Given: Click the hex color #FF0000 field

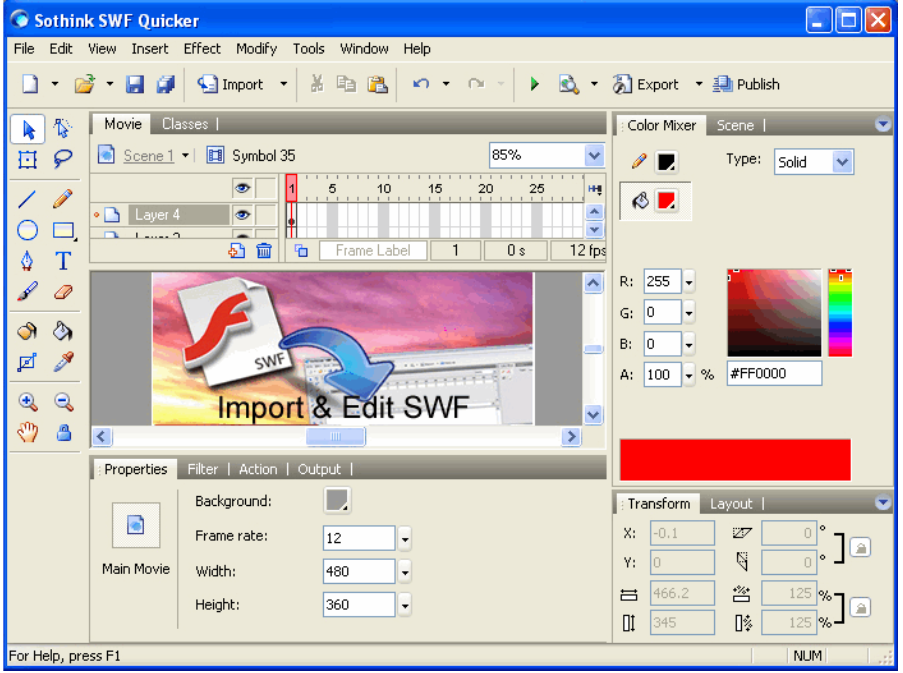Looking at the screenshot, I should (774, 374).
